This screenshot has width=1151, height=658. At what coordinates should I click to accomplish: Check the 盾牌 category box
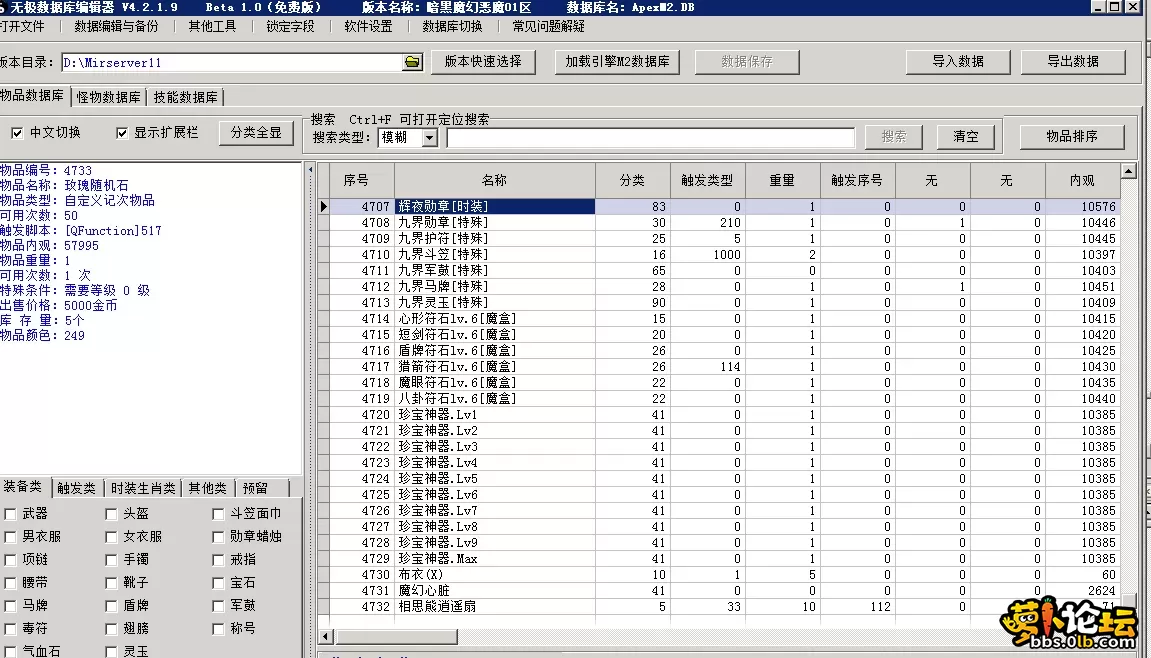tap(111, 606)
